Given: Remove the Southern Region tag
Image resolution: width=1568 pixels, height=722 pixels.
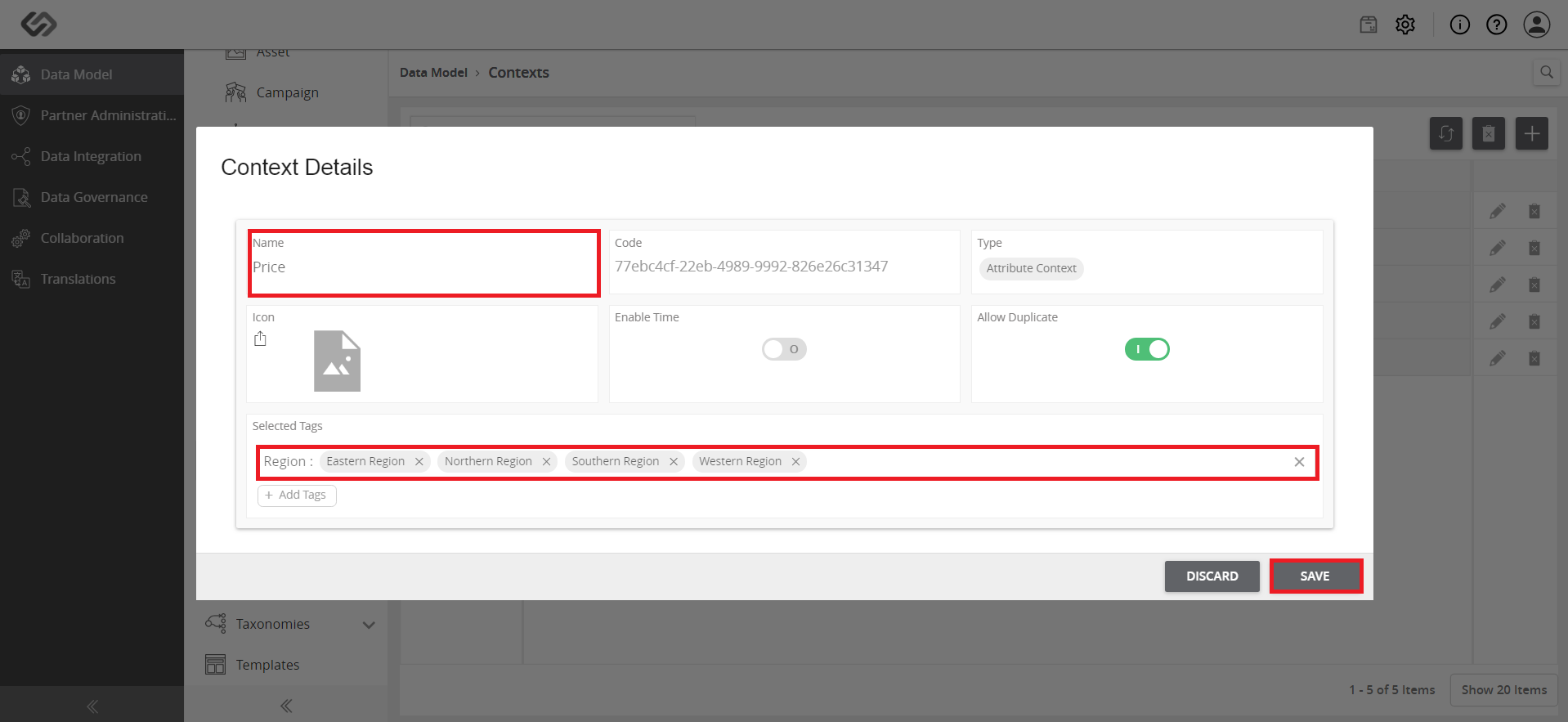Looking at the screenshot, I should click(674, 462).
